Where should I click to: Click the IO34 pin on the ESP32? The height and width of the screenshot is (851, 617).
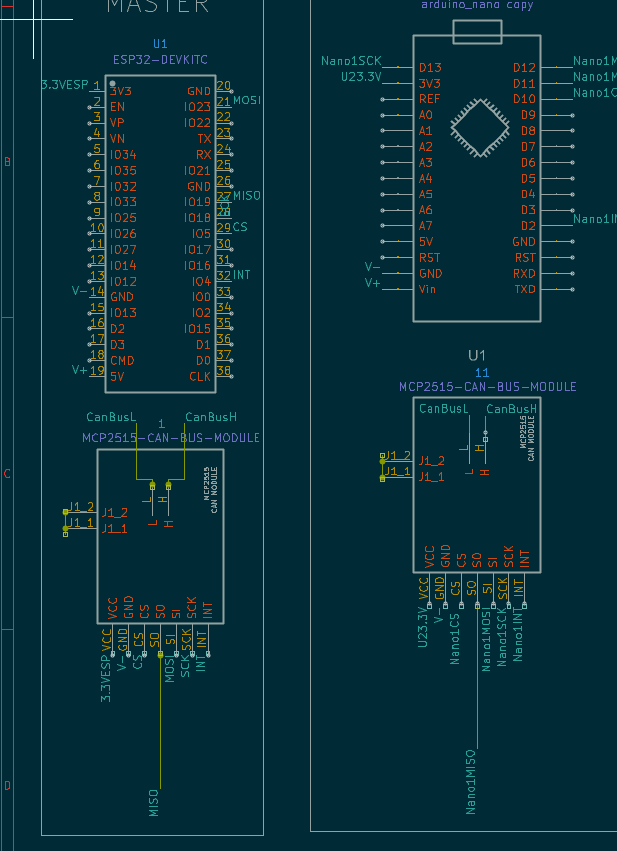point(123,155)
